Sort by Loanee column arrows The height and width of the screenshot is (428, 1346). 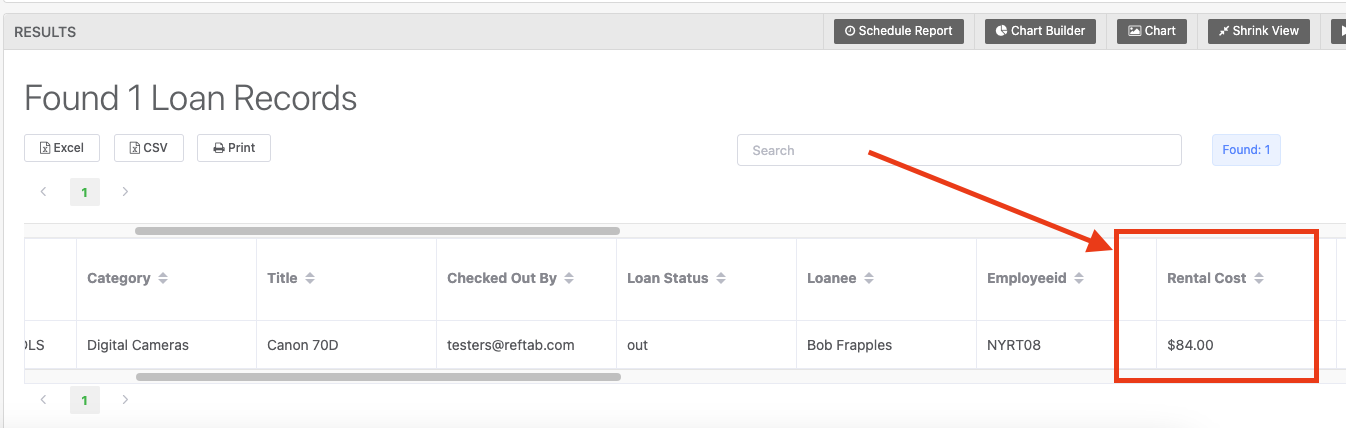pyautogui.click(x=869, y=278)
